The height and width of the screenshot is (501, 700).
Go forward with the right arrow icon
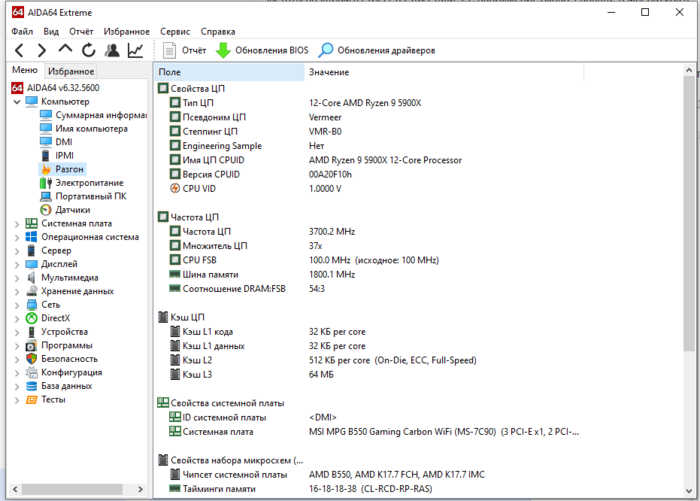point(42,50)
